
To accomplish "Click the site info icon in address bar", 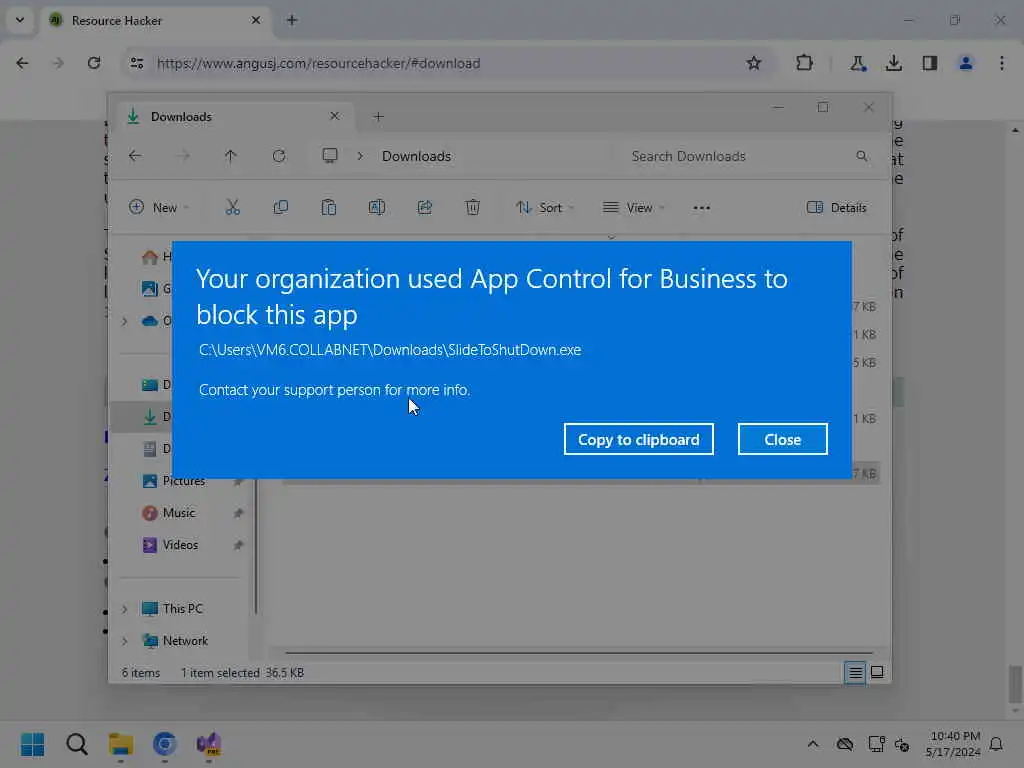I will (136, 63).
